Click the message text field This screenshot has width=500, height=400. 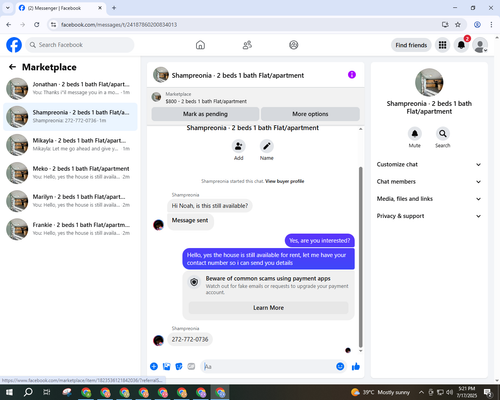(x=268, y=367)
